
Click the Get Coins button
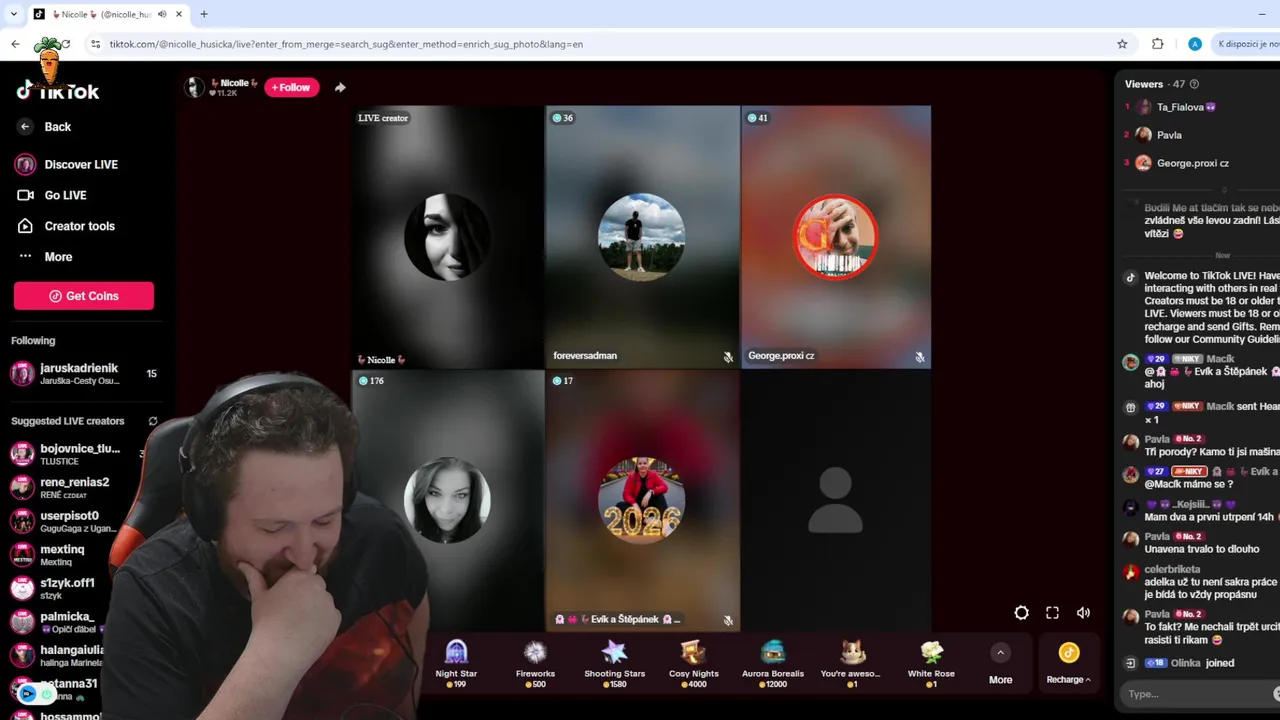pos(84,296)
